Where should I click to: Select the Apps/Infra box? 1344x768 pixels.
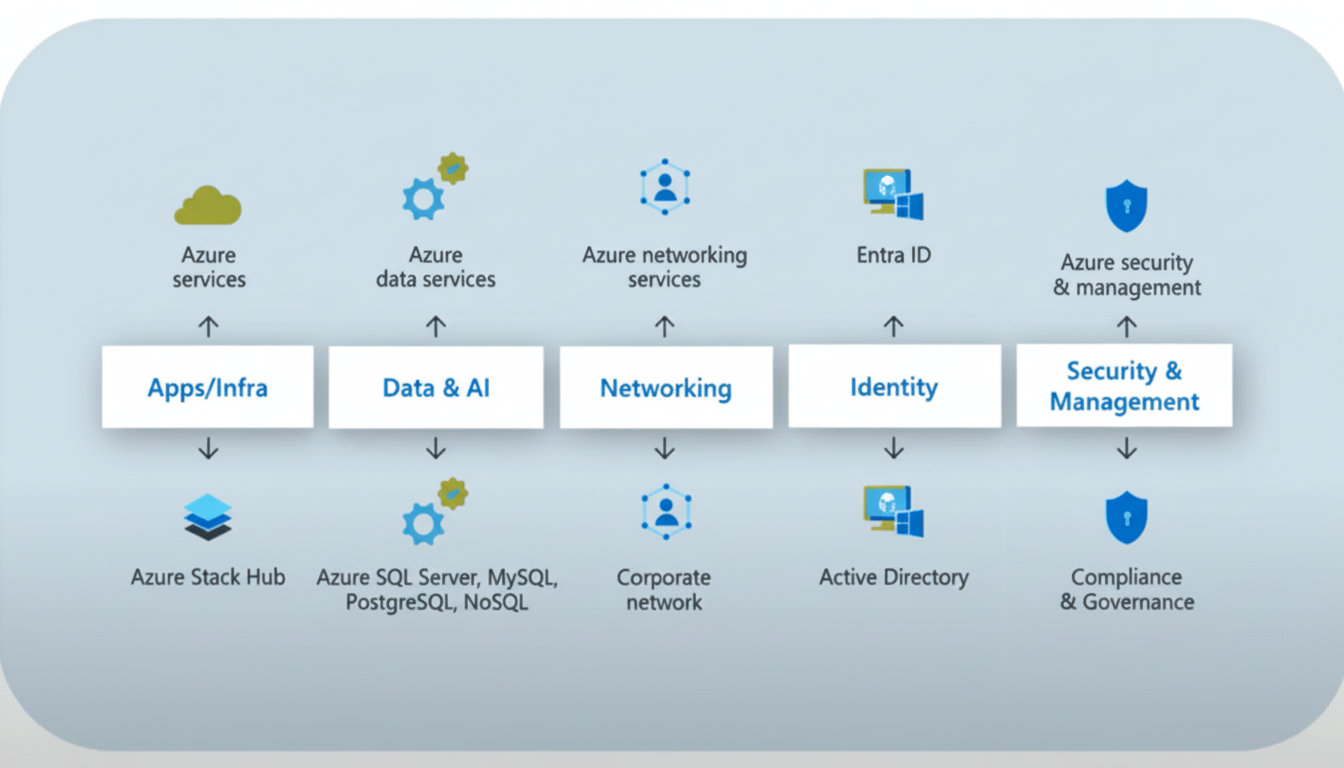(208, 387)
